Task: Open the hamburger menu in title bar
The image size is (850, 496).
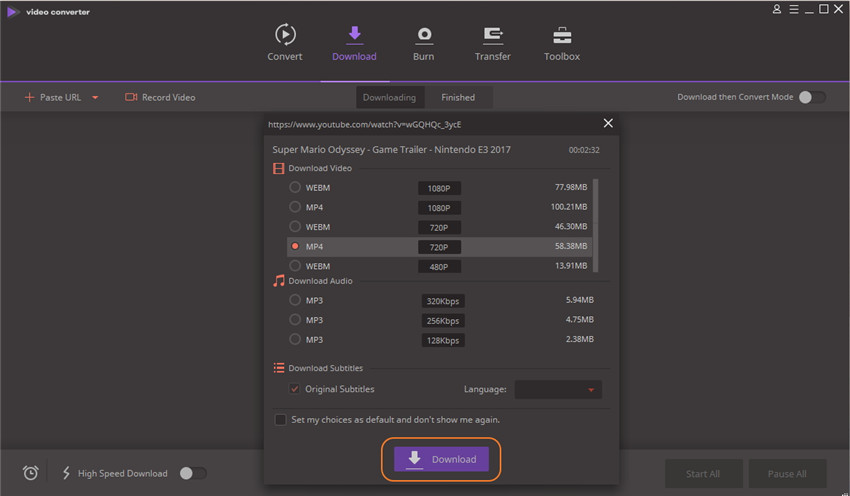Action: (794, 9)
